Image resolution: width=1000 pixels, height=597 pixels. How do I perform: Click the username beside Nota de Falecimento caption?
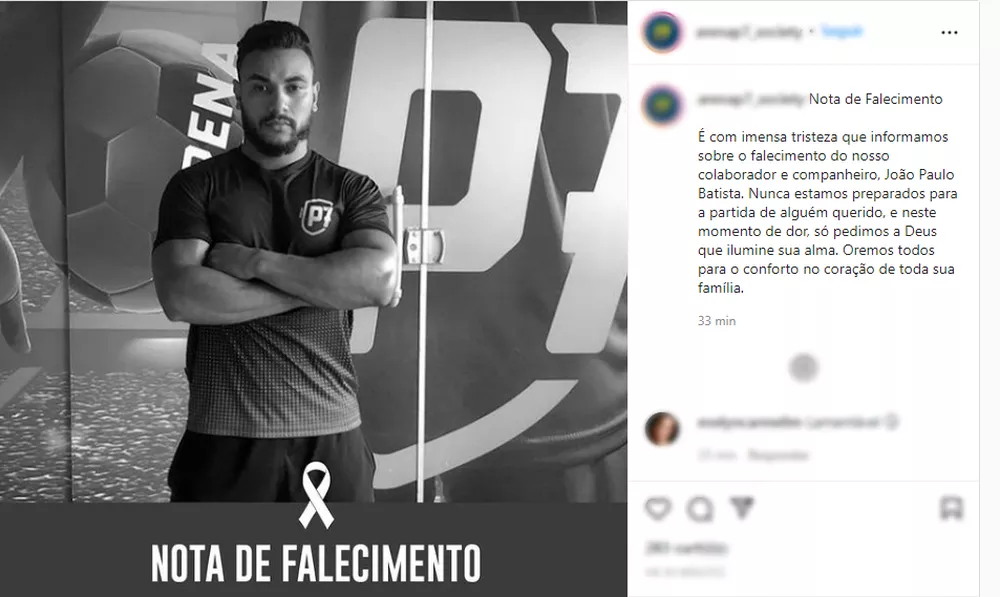click(x=751, y=99)
